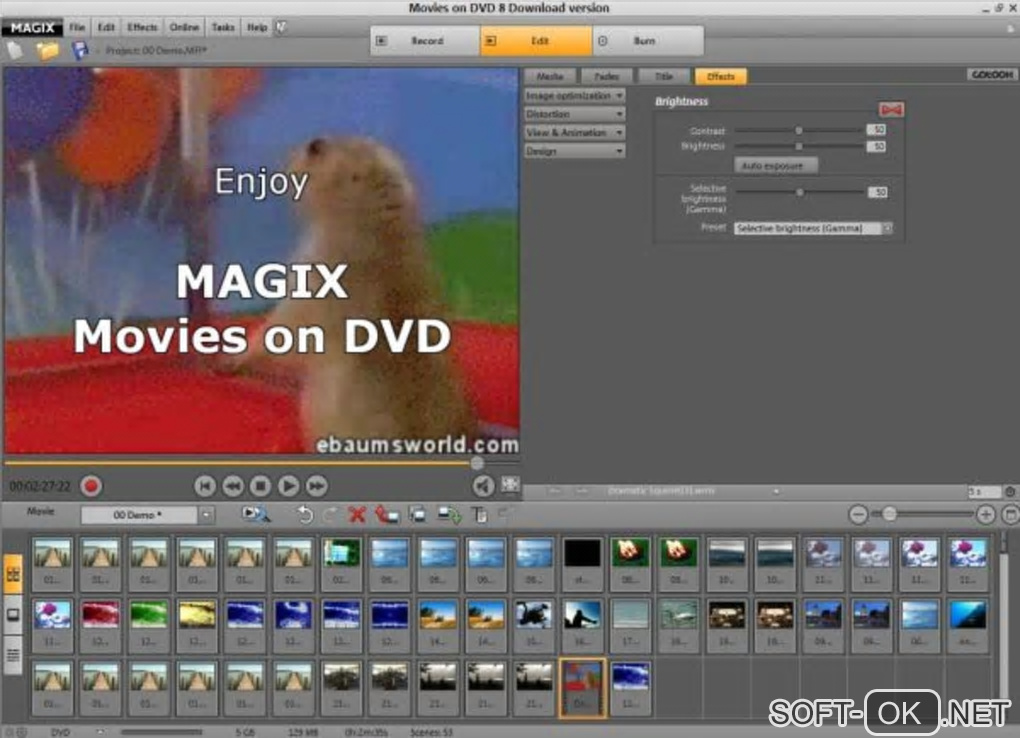Switch to the Media tab
Image resolution: width=1020 pixels, height=738 pixels.
pyautogui.click(x=550, y=76)
